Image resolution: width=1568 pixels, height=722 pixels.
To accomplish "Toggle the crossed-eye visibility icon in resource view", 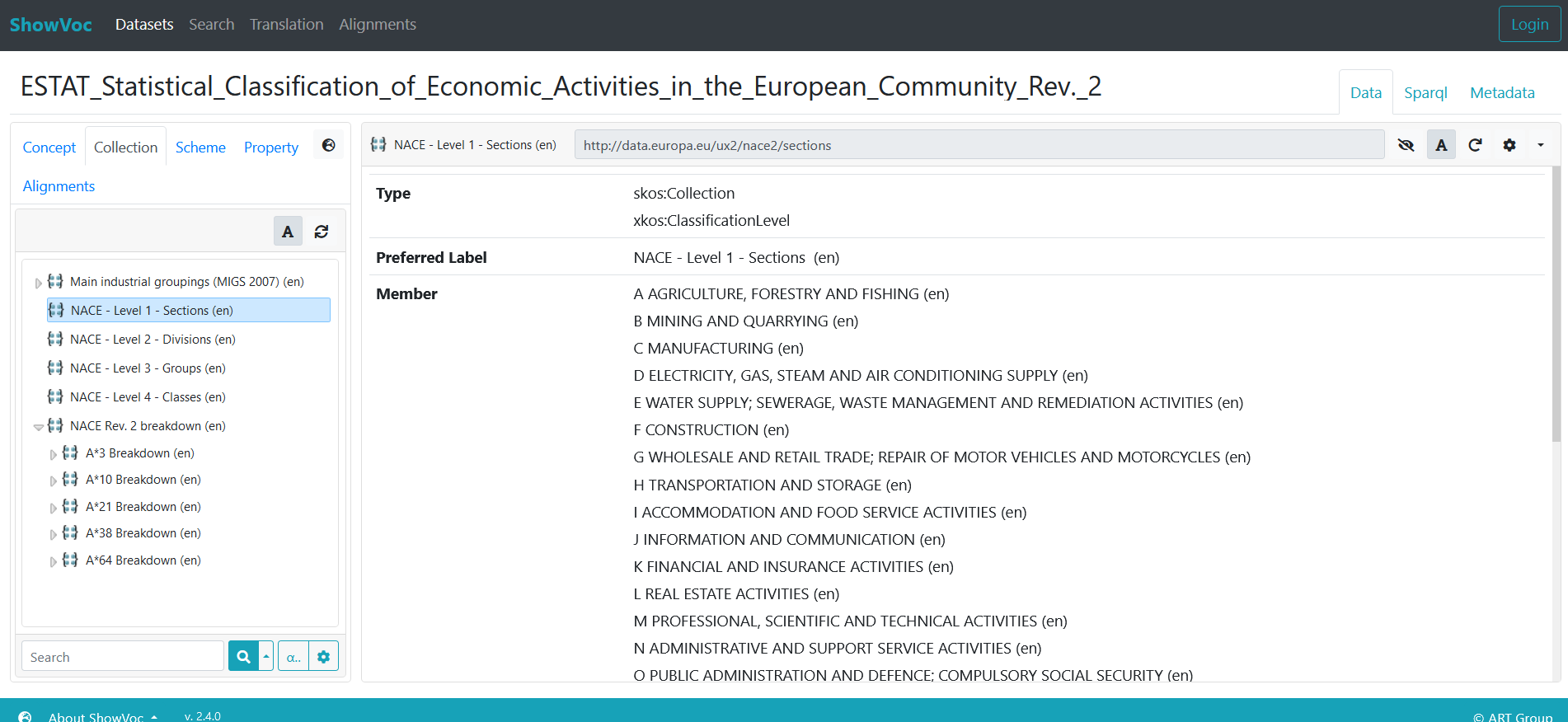I will [1406, 145].
